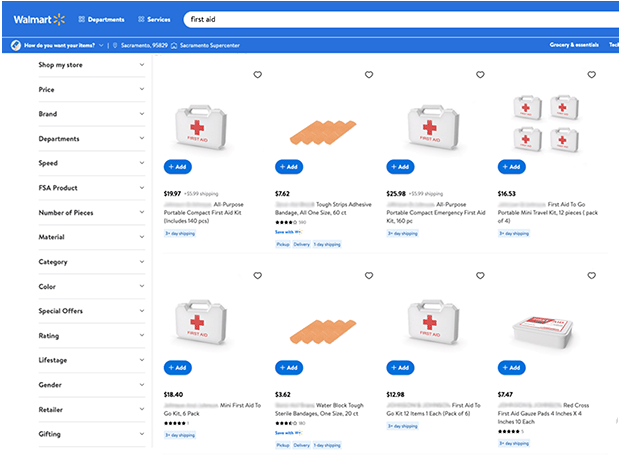This screenshot has height=463, width=620.
Task: Heart the $18.40 Mini First Aid kit
Action: [x=257, y=275]
